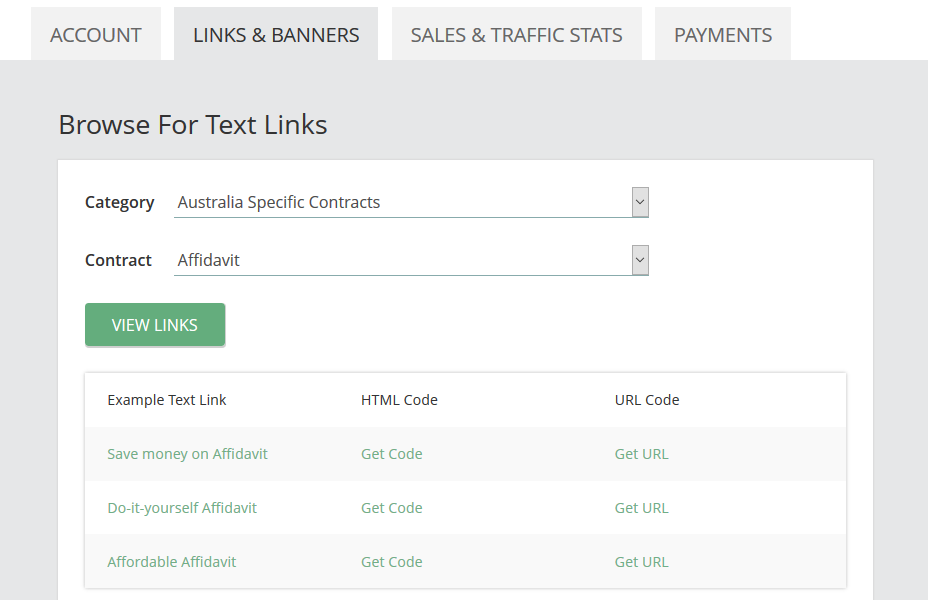This screenshot has width=928, height=600.
Task: Open Sales & Traffic Stats tab
Action: 517,34
